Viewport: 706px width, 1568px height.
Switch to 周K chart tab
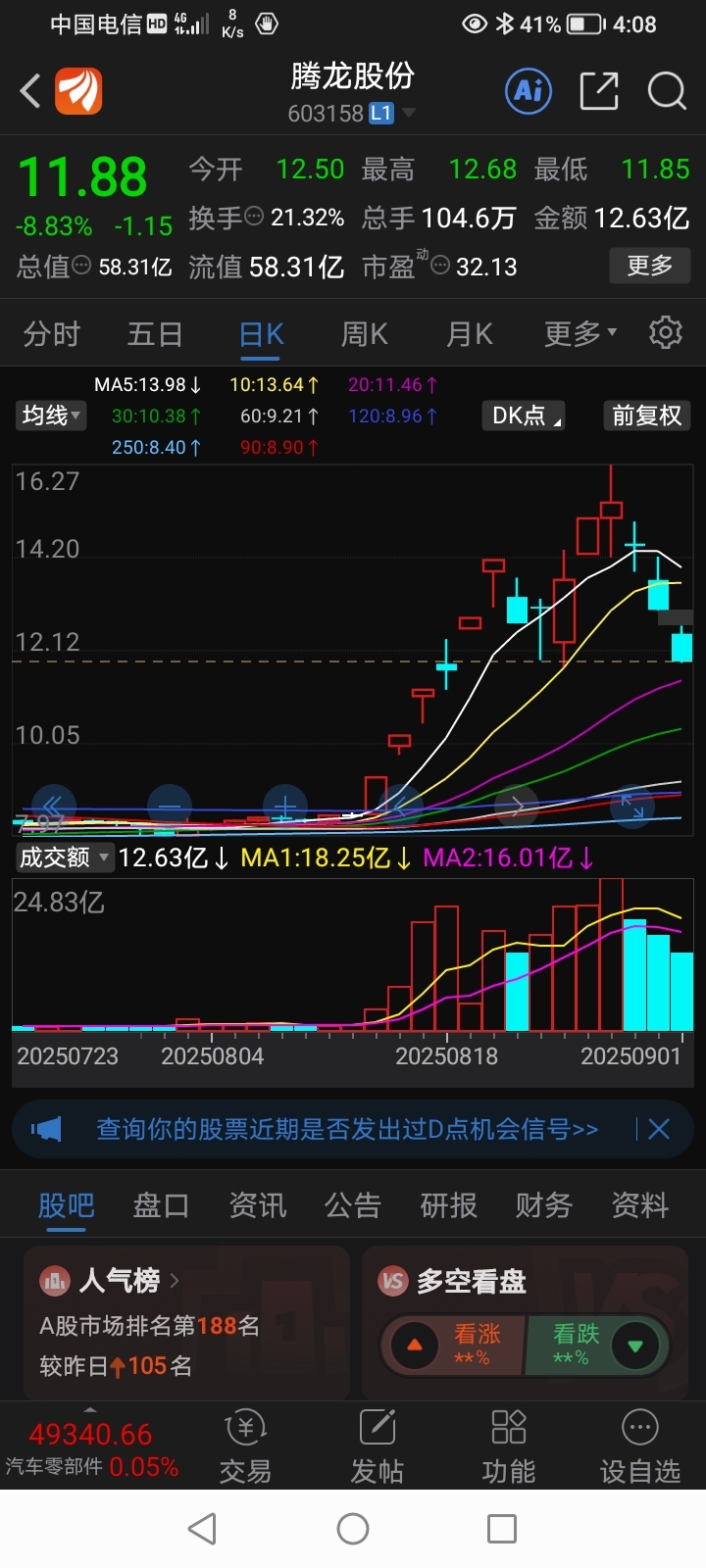point(365,334)
